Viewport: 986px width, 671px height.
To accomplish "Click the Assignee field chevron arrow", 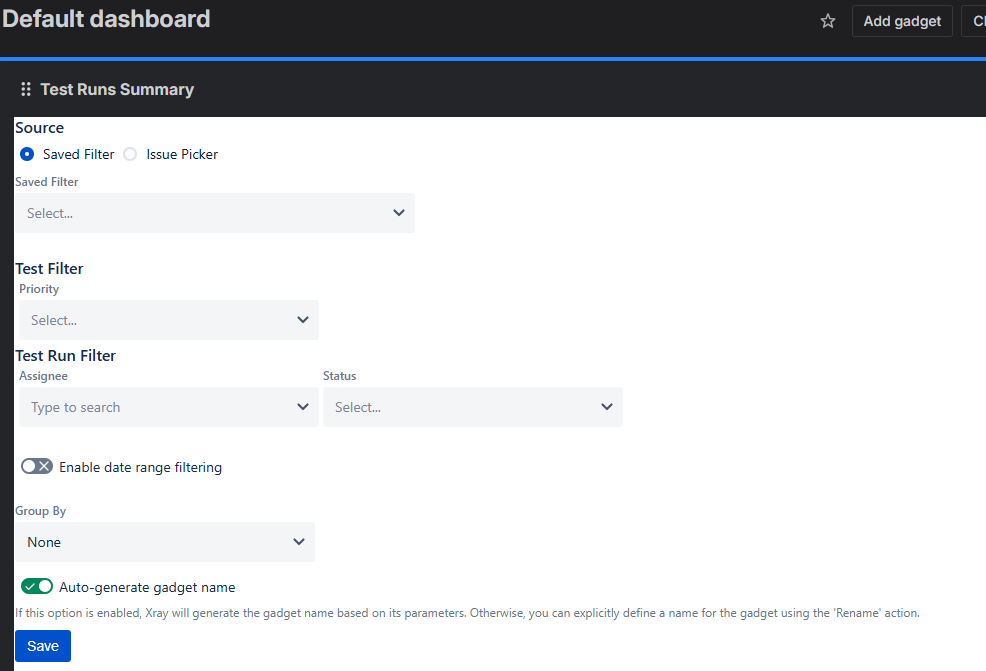I will [x=303, y=407].
